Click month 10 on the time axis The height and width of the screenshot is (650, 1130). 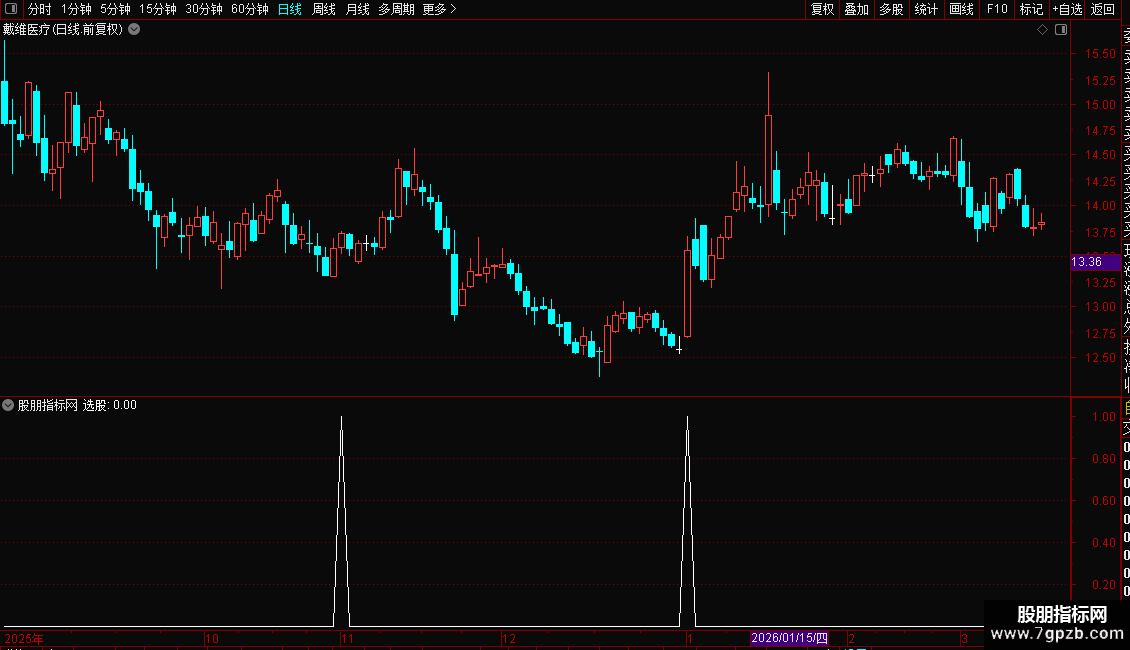point(212,638)
